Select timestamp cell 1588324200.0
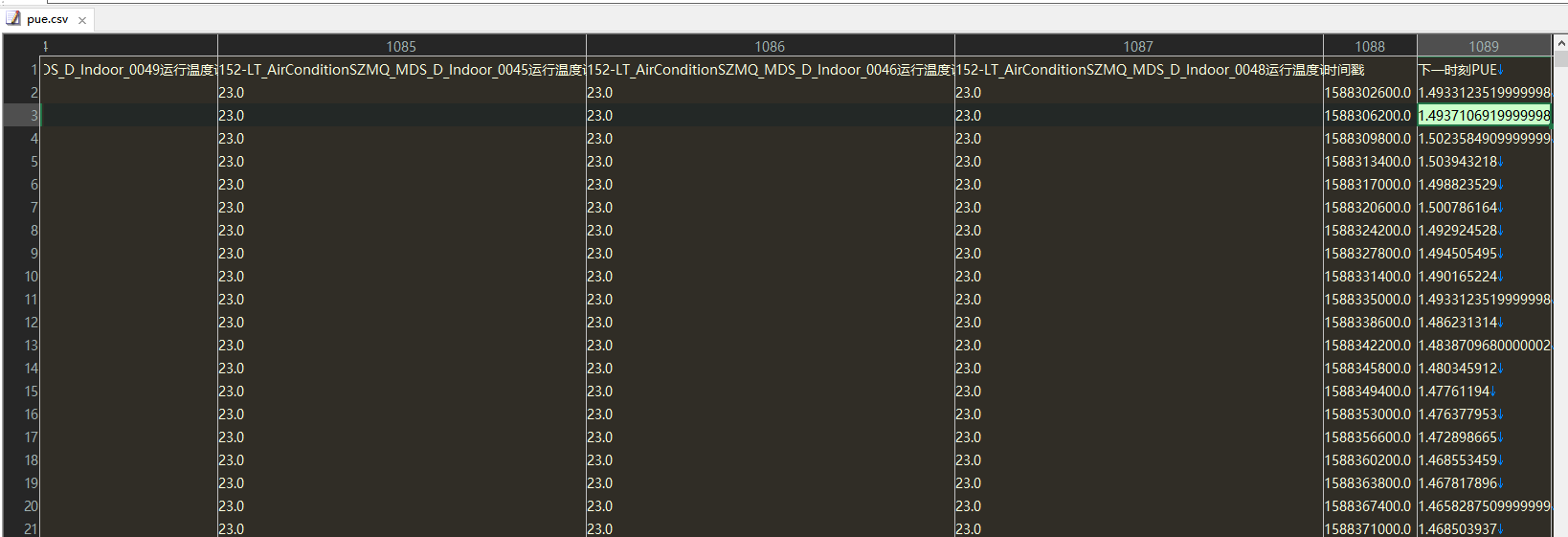 click(x=1370, y=231)
